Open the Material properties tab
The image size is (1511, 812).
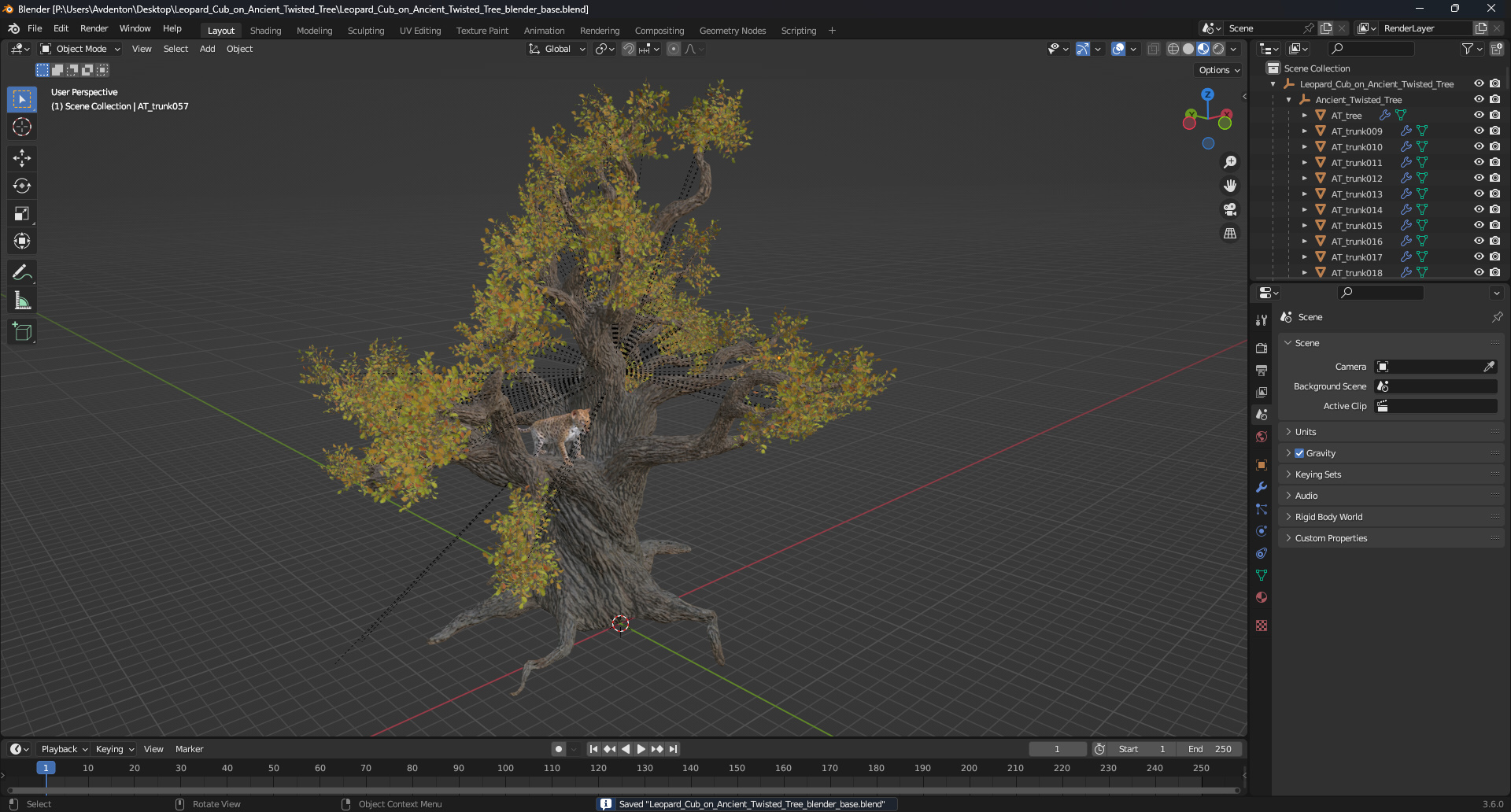1262,597
